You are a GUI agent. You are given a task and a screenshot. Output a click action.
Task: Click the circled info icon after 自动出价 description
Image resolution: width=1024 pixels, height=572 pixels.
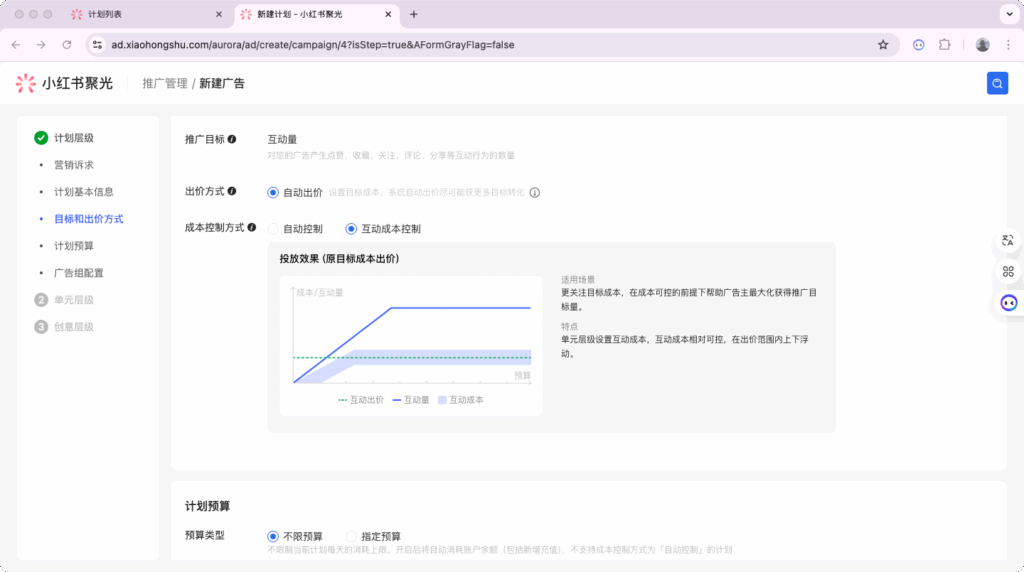[535, 193]
